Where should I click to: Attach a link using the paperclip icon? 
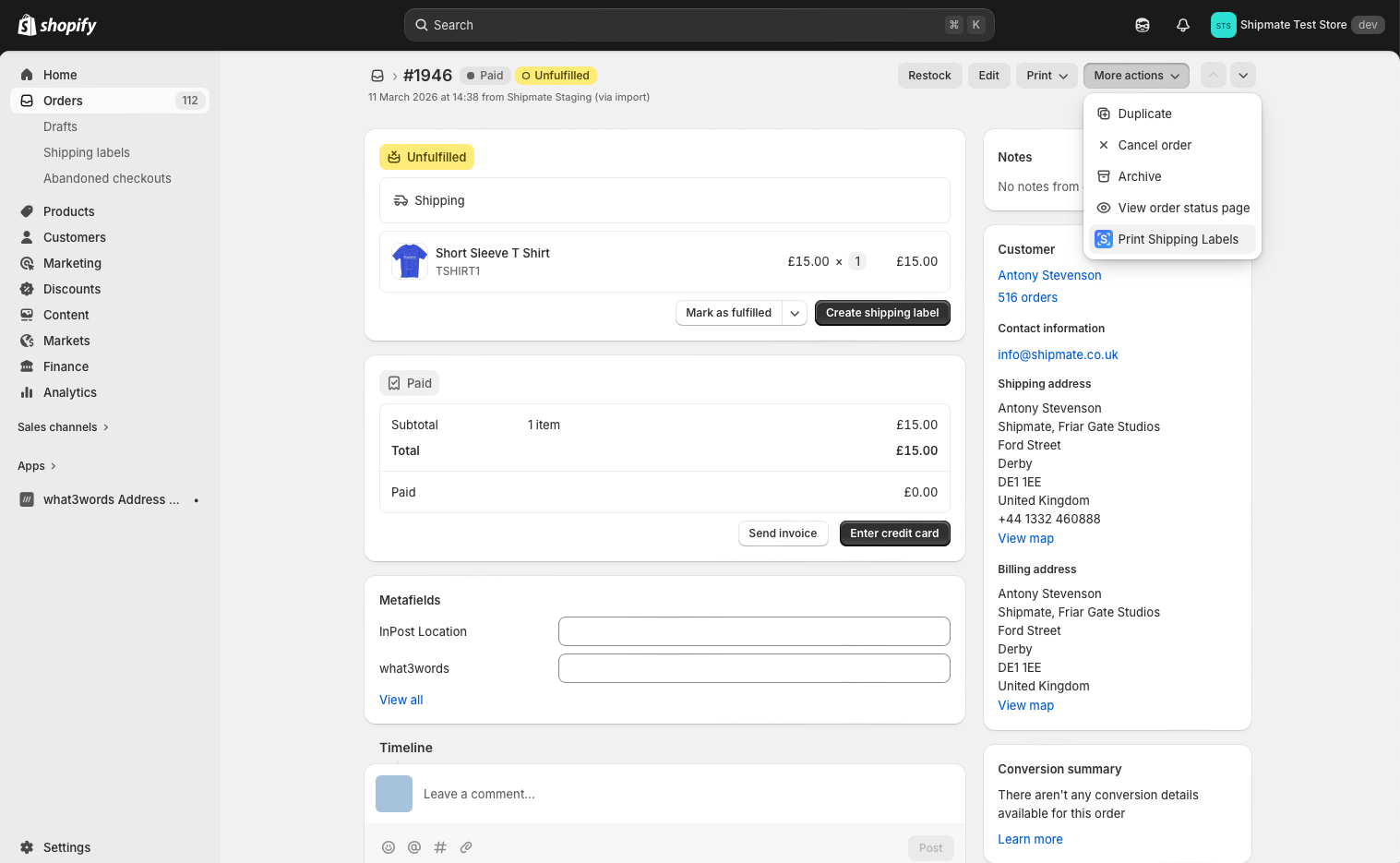[x=466, y=847]
